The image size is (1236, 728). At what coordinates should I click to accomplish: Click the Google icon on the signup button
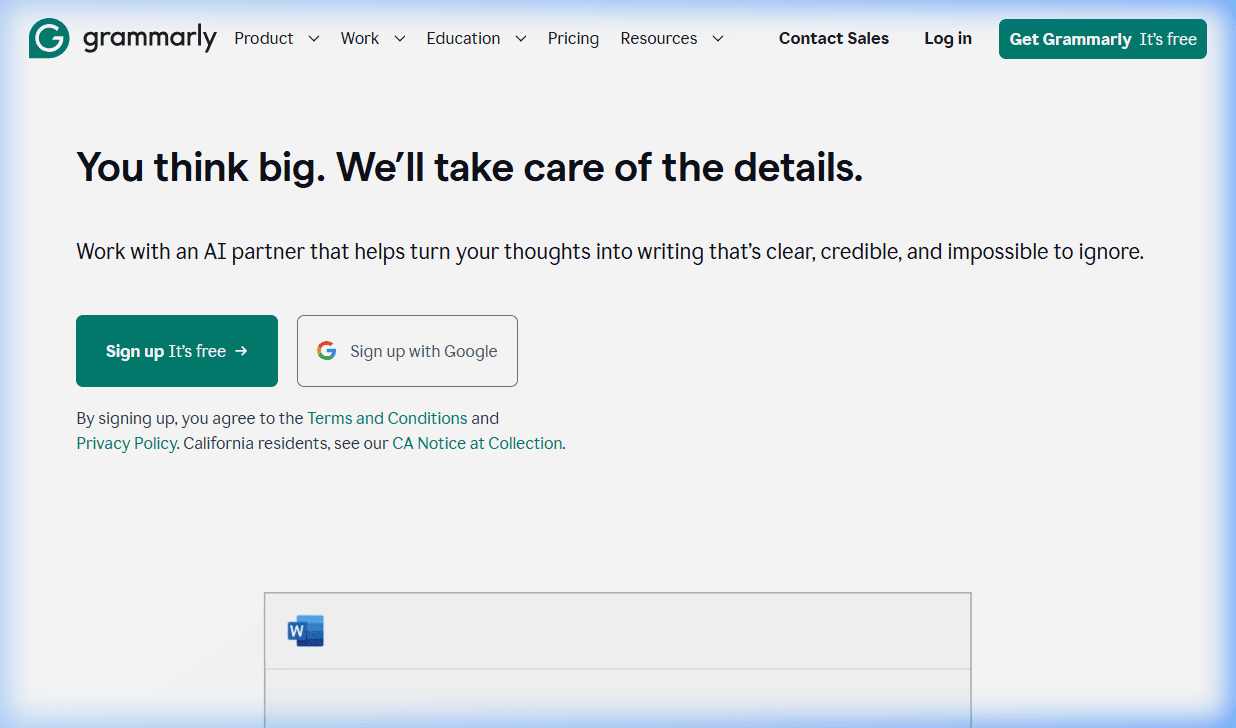327,350
